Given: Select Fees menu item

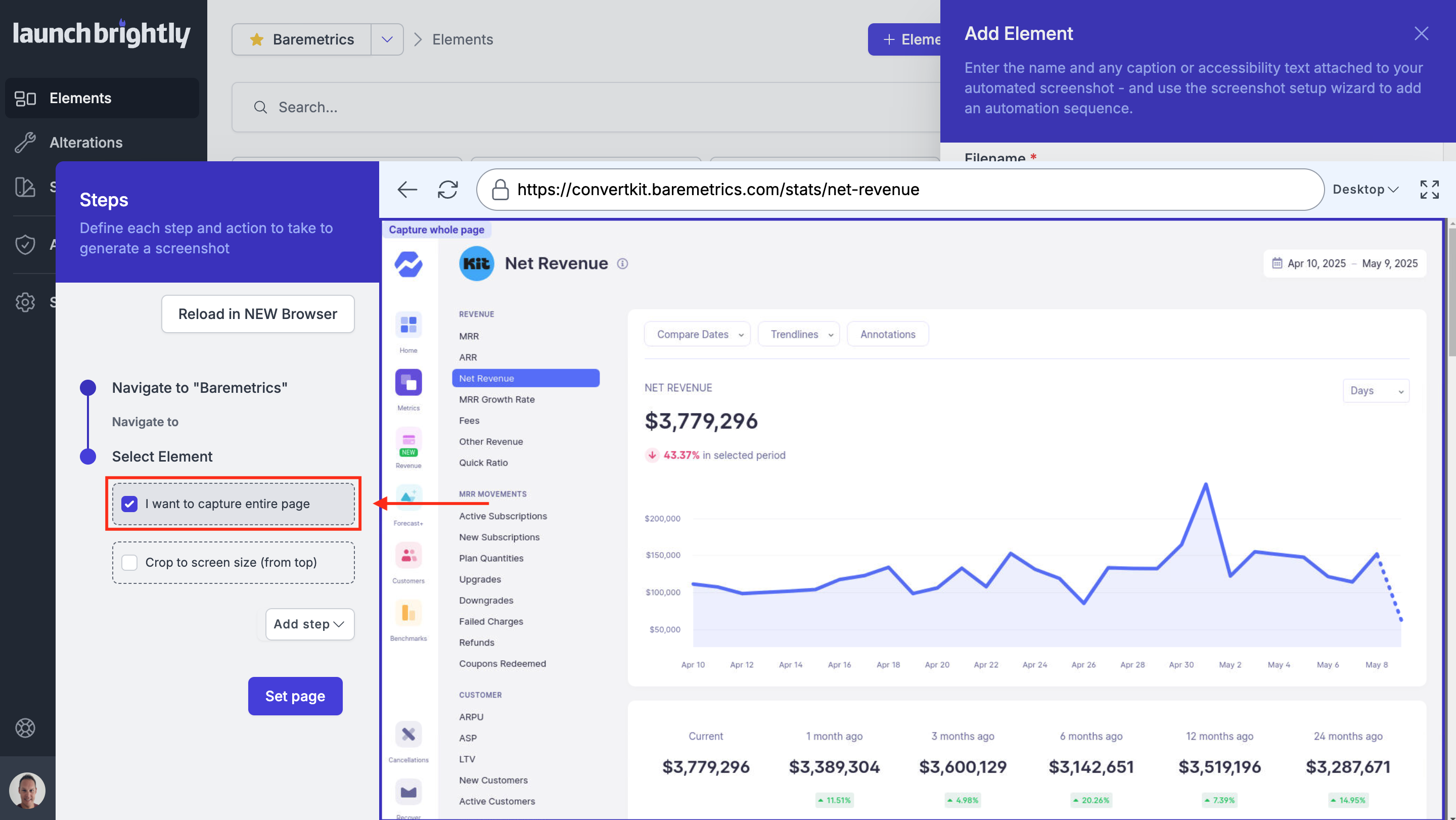Looking at the screenshot, I should tap(469, 421).
